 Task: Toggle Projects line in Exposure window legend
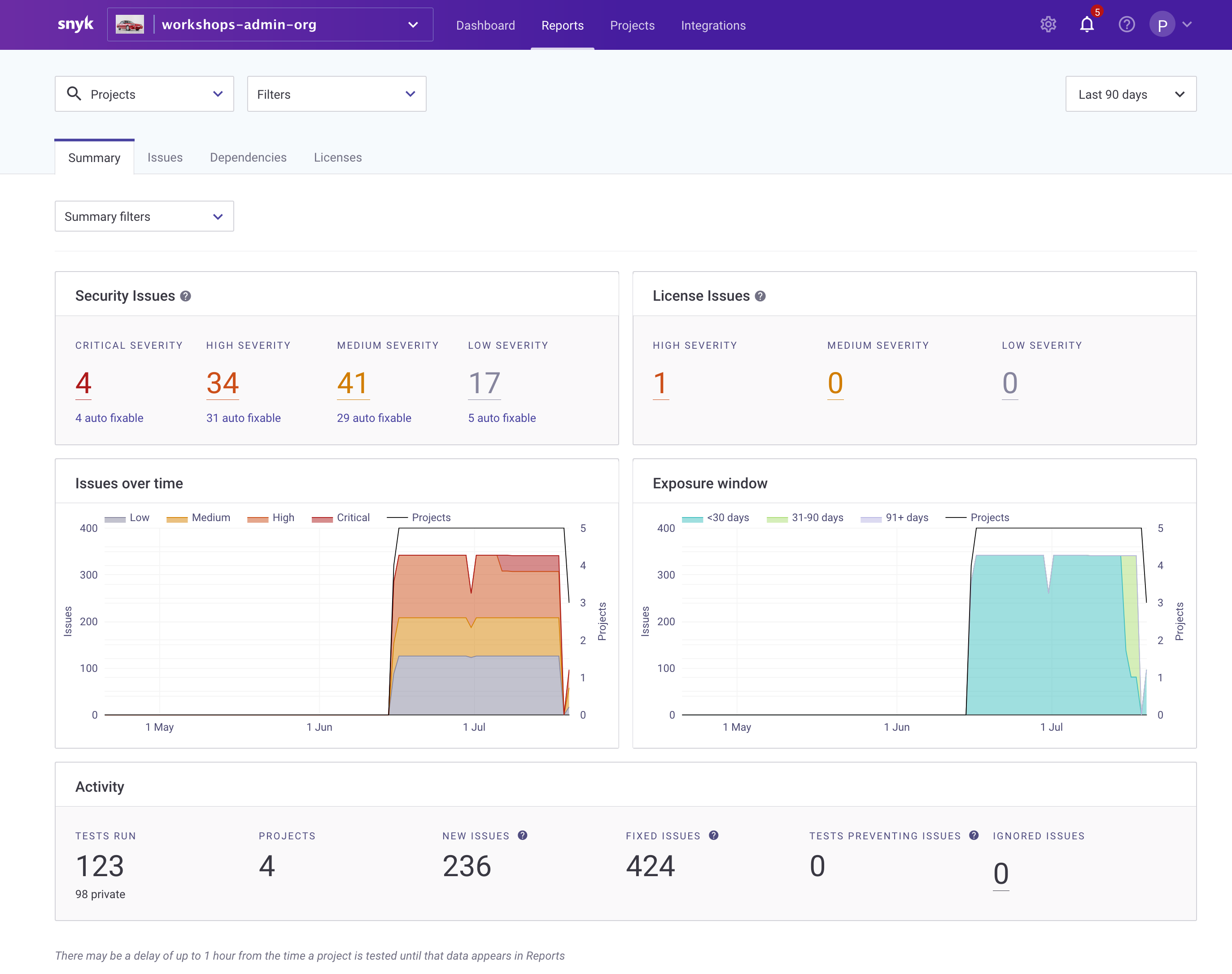977,517
